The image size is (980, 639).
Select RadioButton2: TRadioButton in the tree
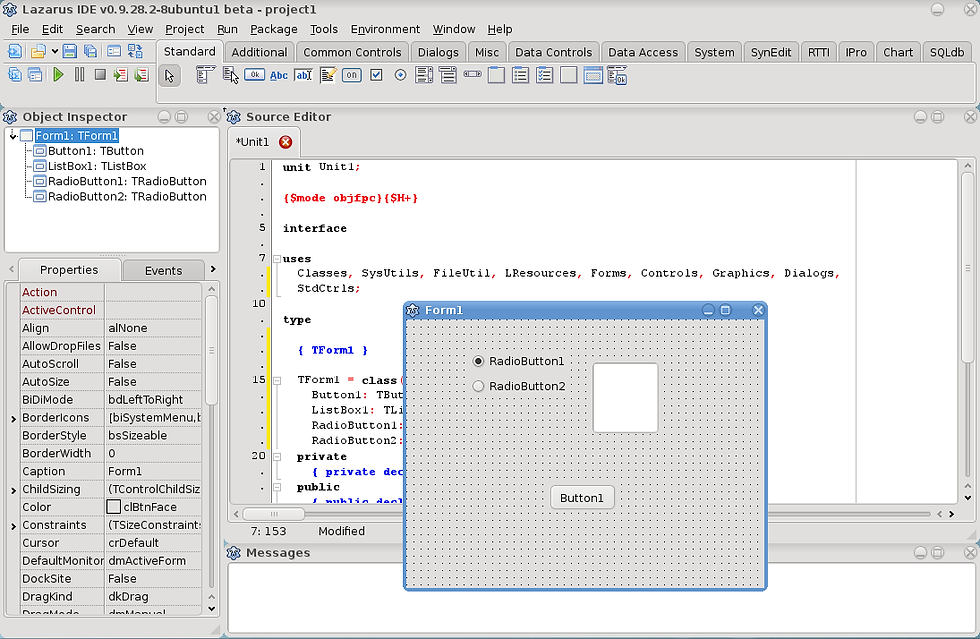click(127, 196)
